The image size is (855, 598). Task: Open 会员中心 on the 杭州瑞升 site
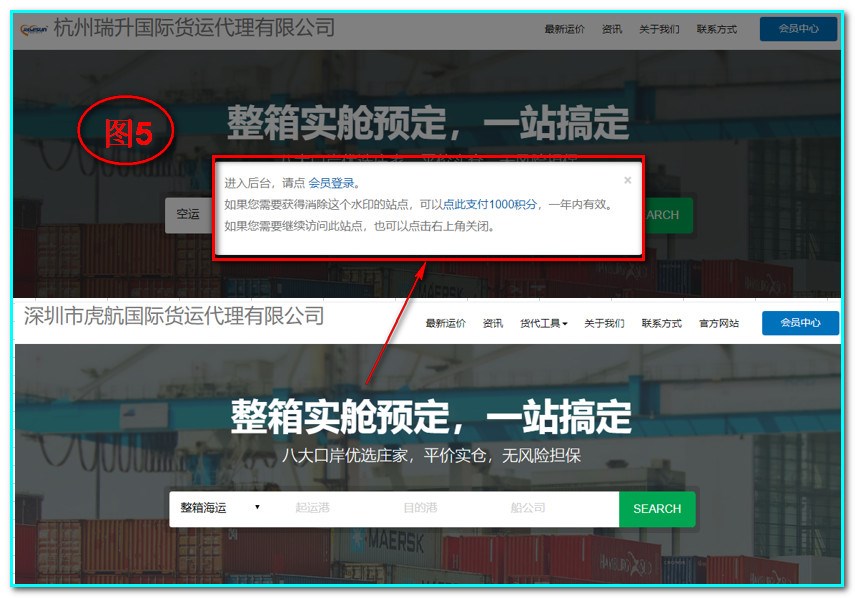coord(798,29)
